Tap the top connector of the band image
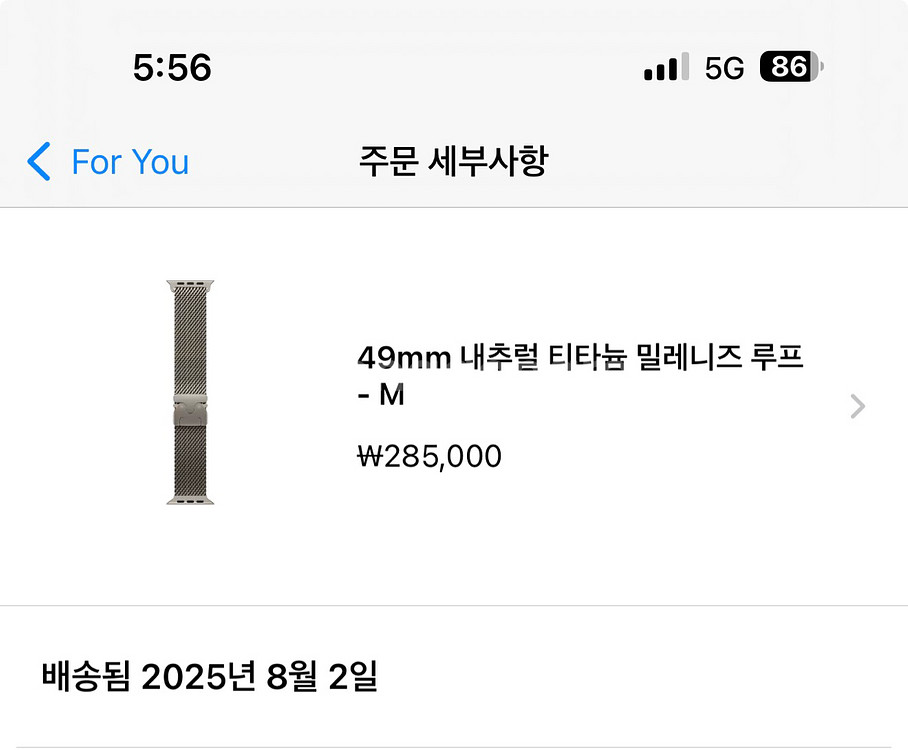The width and height of the screenshot is (908, 750). click(190, 286)
